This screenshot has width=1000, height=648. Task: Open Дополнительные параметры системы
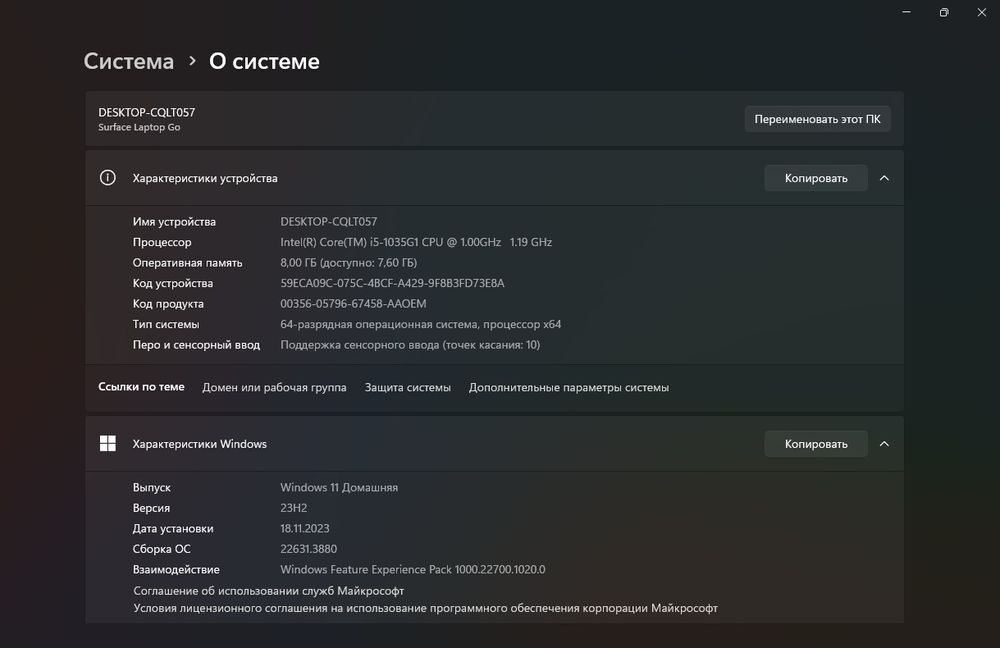569,387
